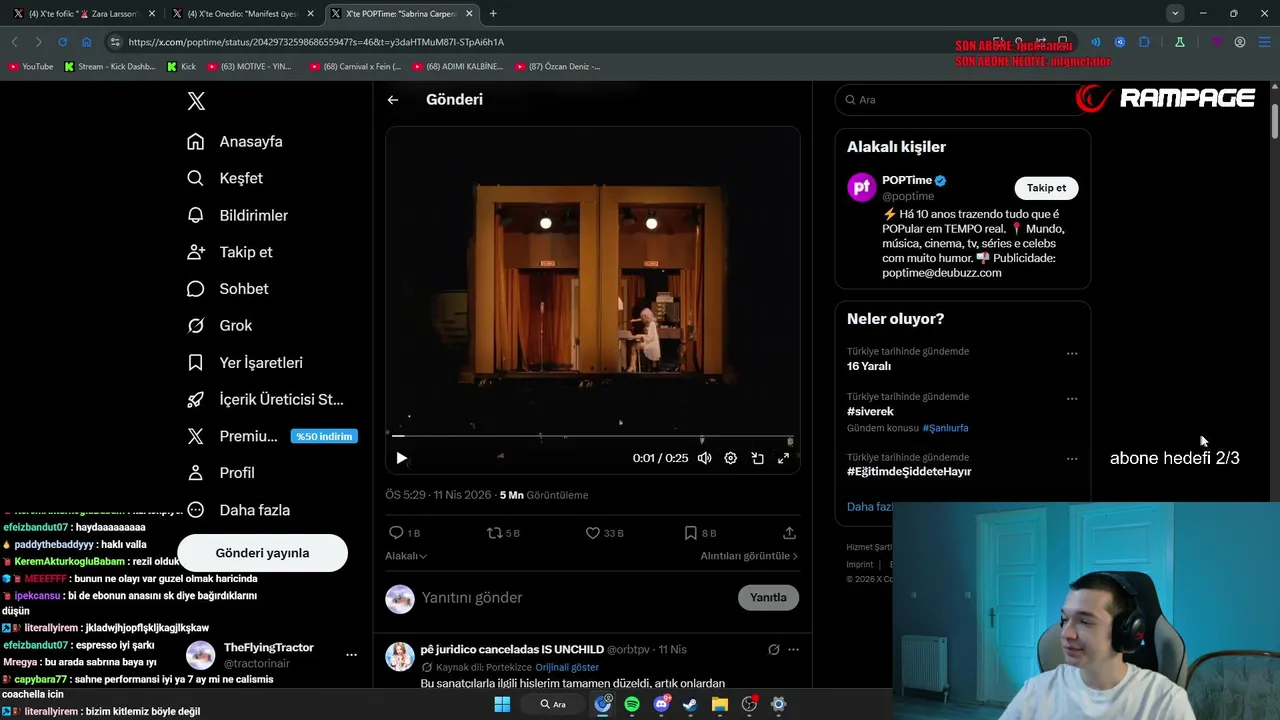Open video settings gear

[731, 458]
